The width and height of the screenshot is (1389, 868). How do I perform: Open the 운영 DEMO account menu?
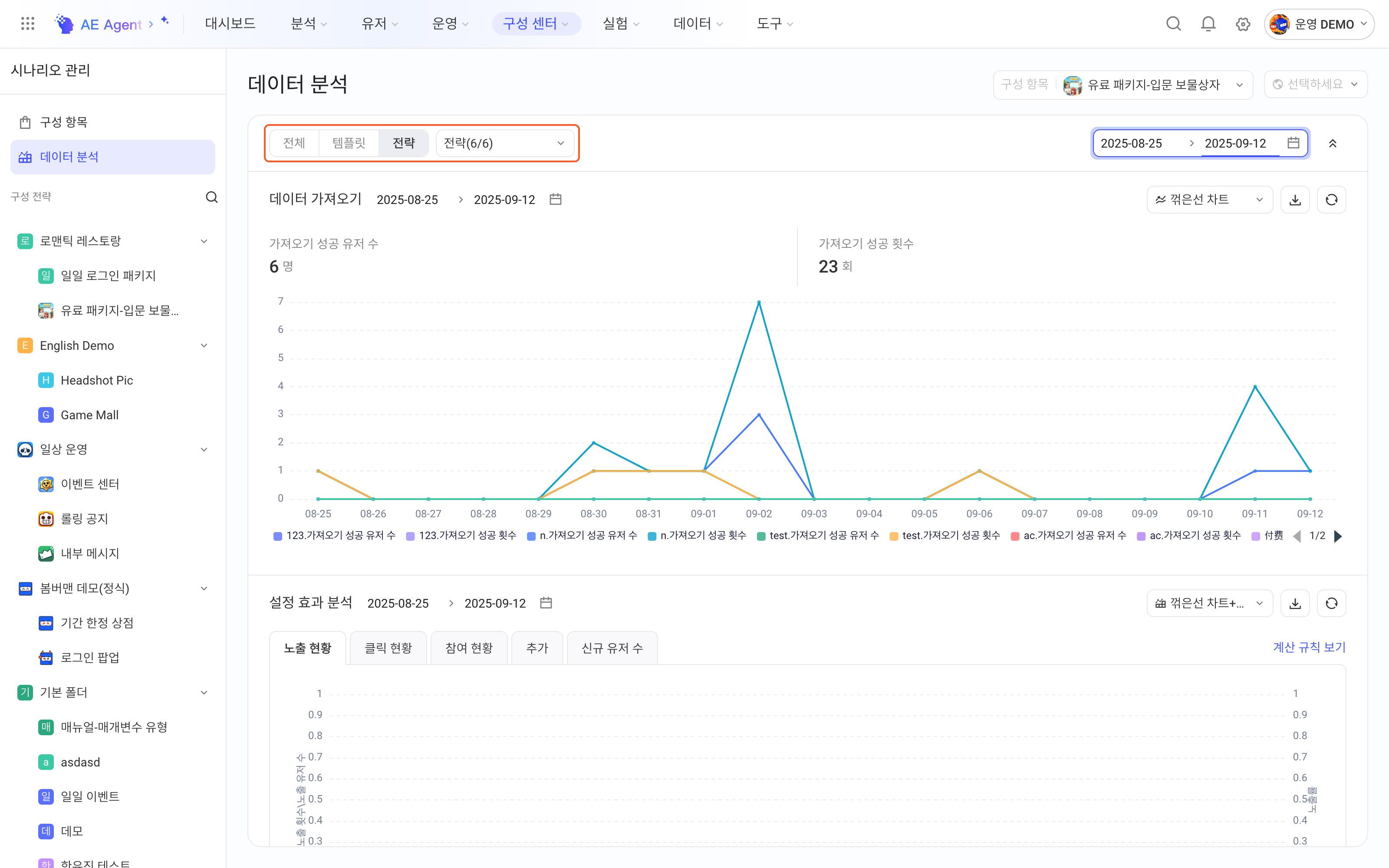click(x=1319, y=24)
